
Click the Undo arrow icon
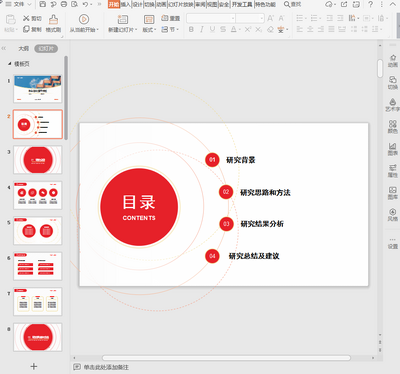[85, 4]
